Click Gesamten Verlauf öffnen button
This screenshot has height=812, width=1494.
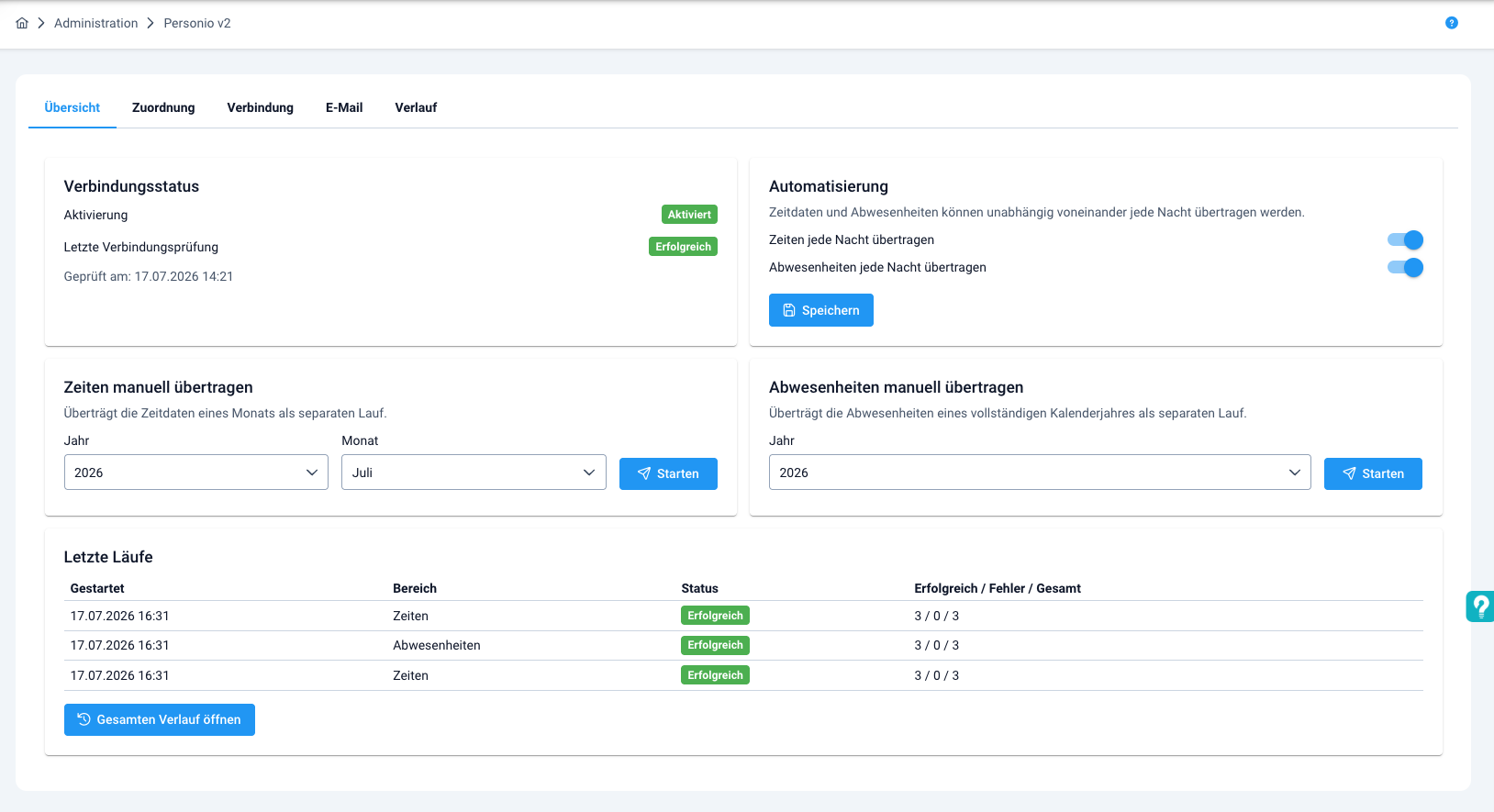[160, 719]
